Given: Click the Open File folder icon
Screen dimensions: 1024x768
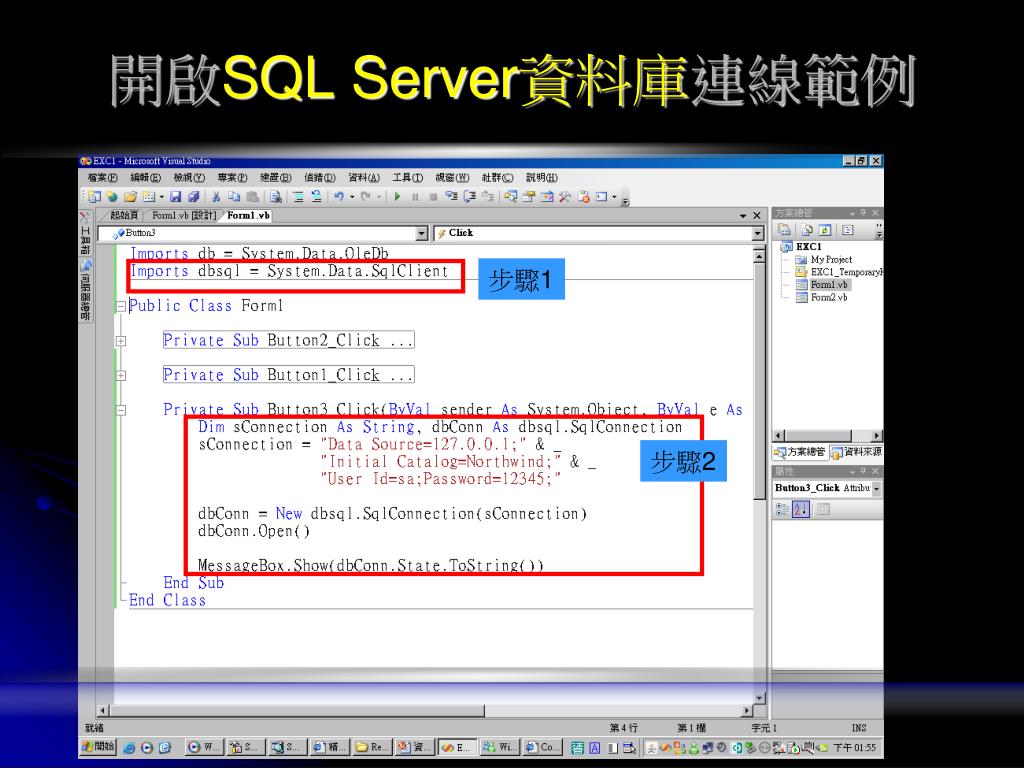Looking at the screenshot, I should 131,197.
